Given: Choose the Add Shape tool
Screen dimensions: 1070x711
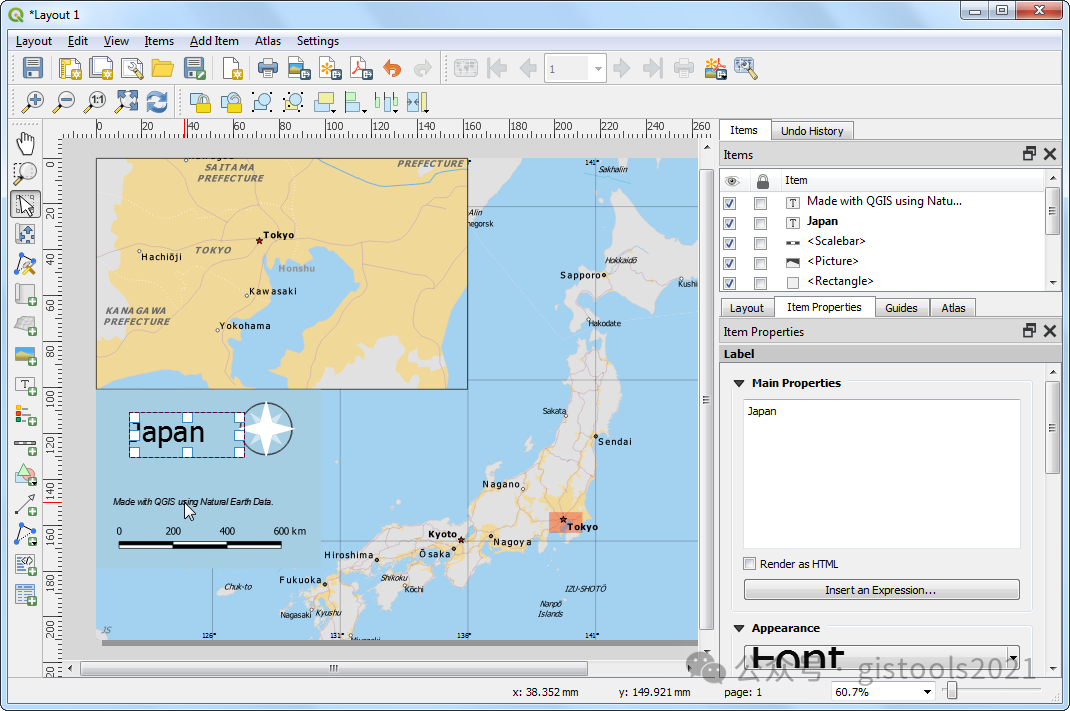Looking at the screenshot, I should tap(25, 474).
